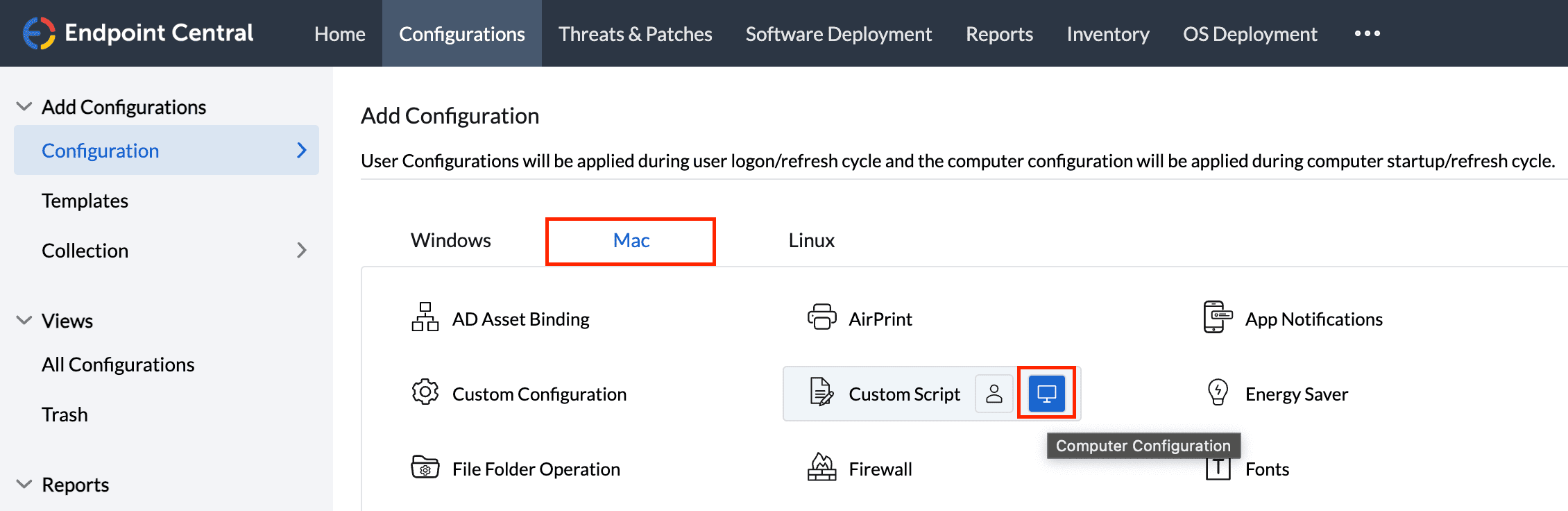
Task: Select Computer Configuration icon for Custom Script
Action: pos(1046,394)
